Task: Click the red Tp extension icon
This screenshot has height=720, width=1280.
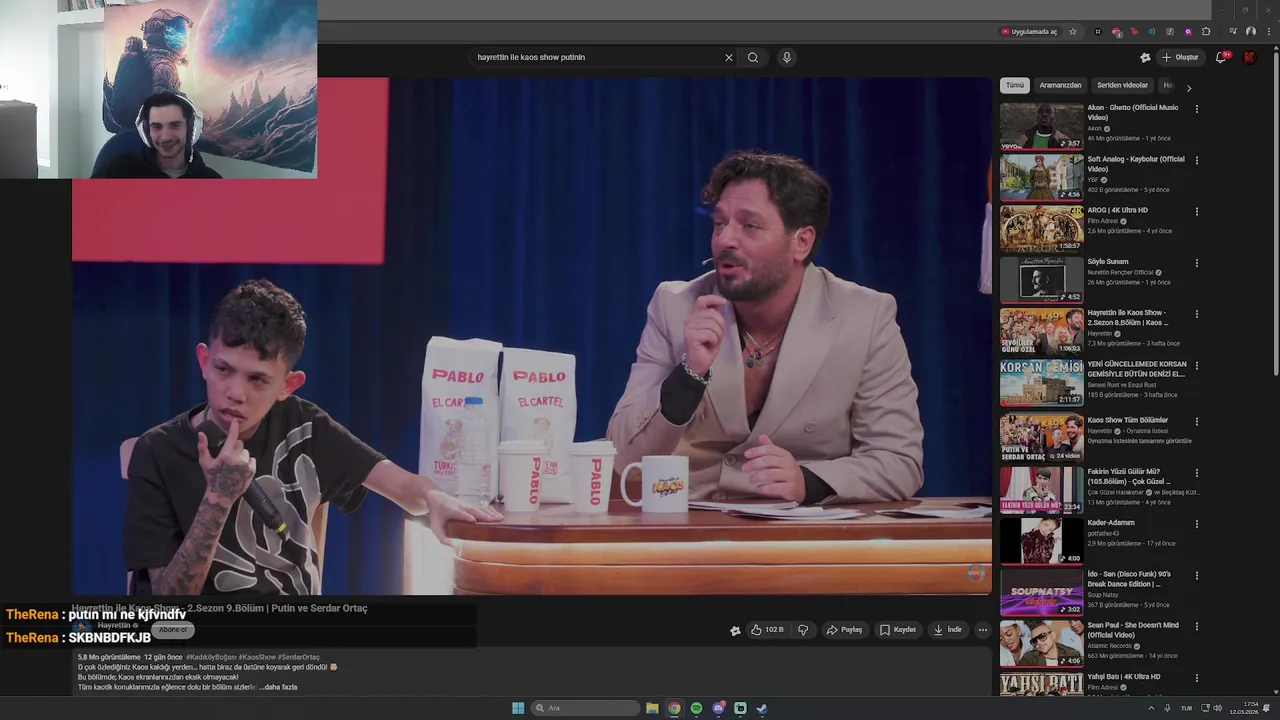Action: click(1133, 31)
